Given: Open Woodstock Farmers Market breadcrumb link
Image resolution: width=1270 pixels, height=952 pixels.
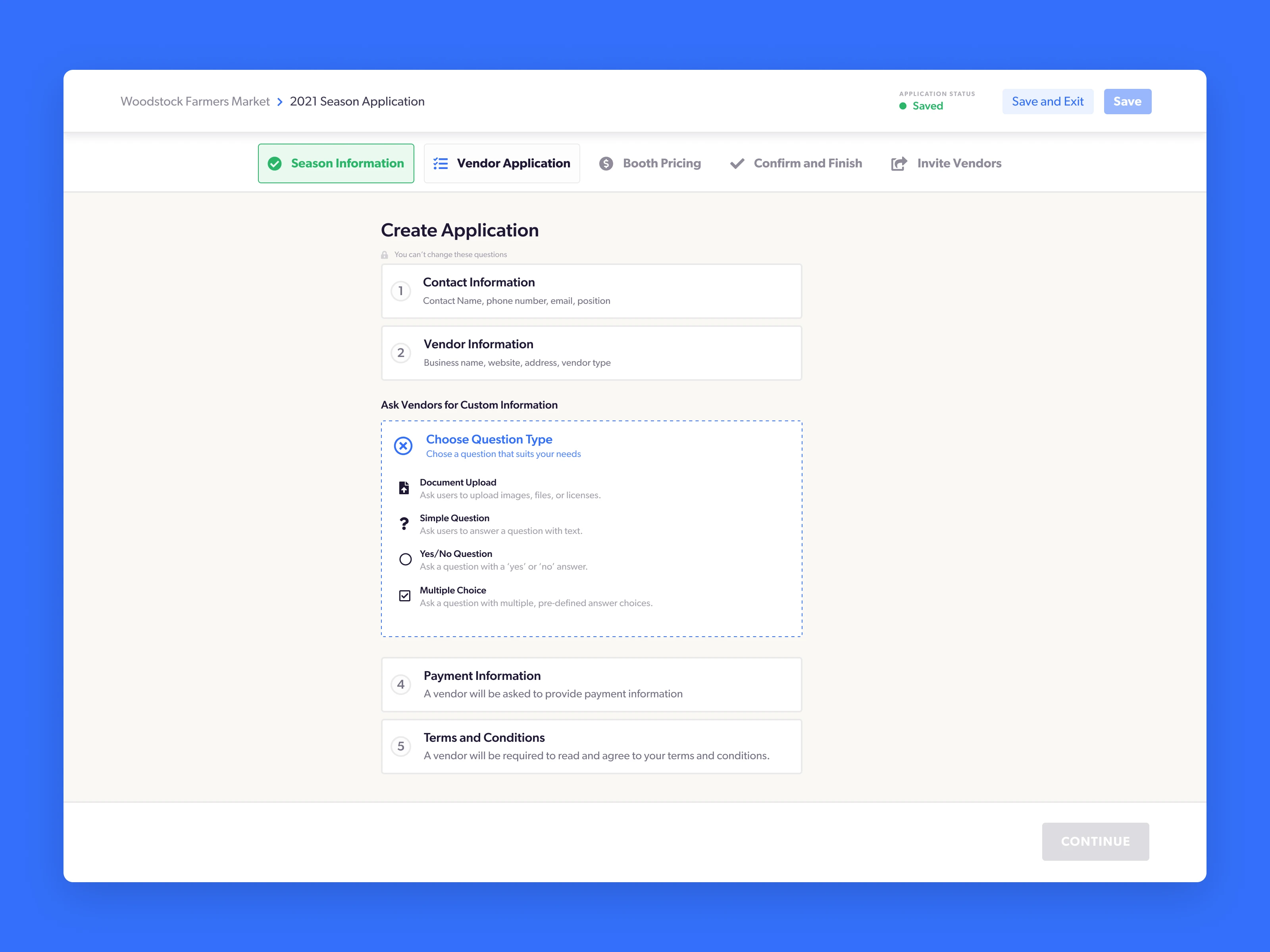Looking at the screenshot, I should (194, 101).
